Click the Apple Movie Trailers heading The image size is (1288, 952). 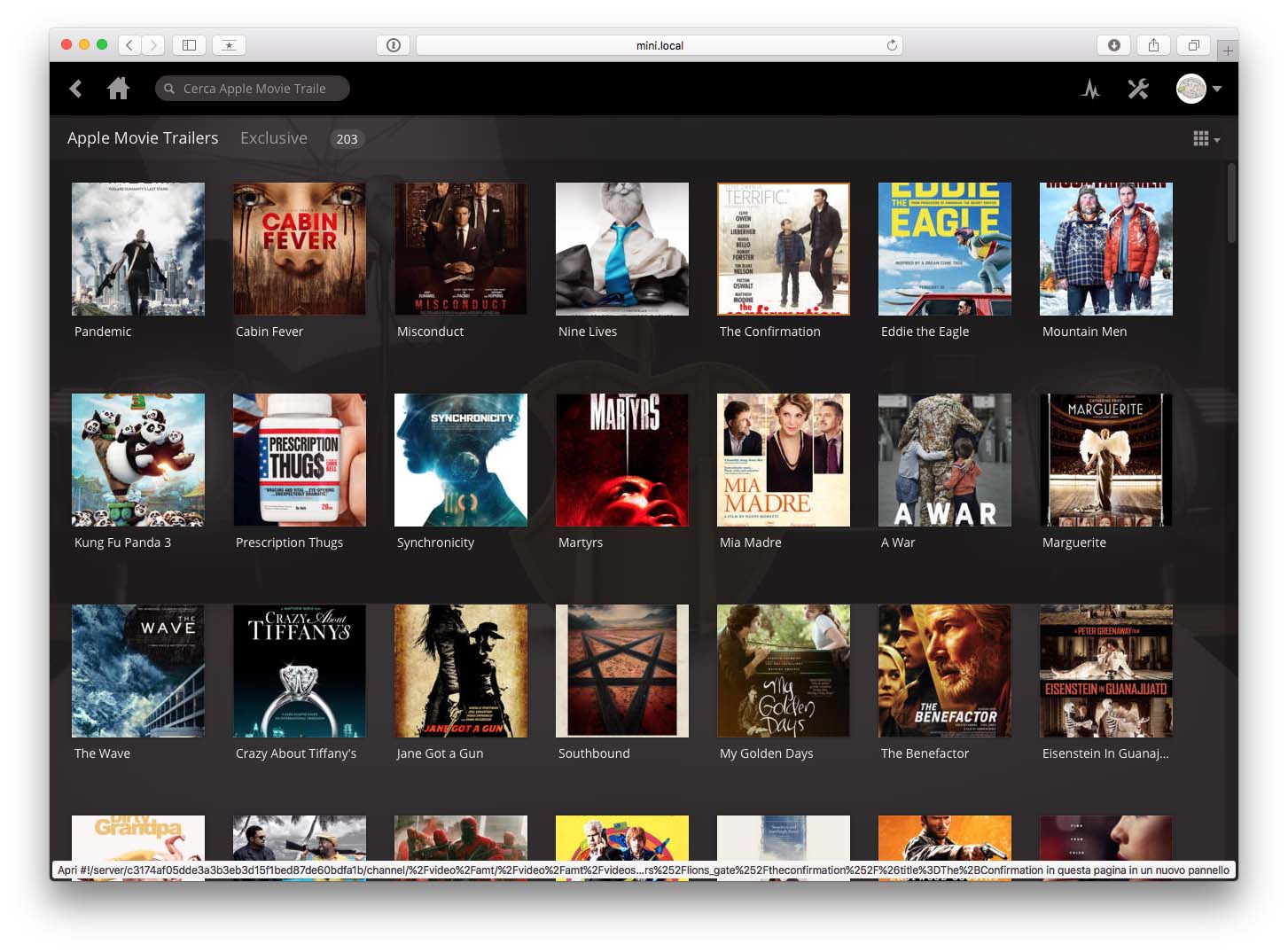coord(143,138)
